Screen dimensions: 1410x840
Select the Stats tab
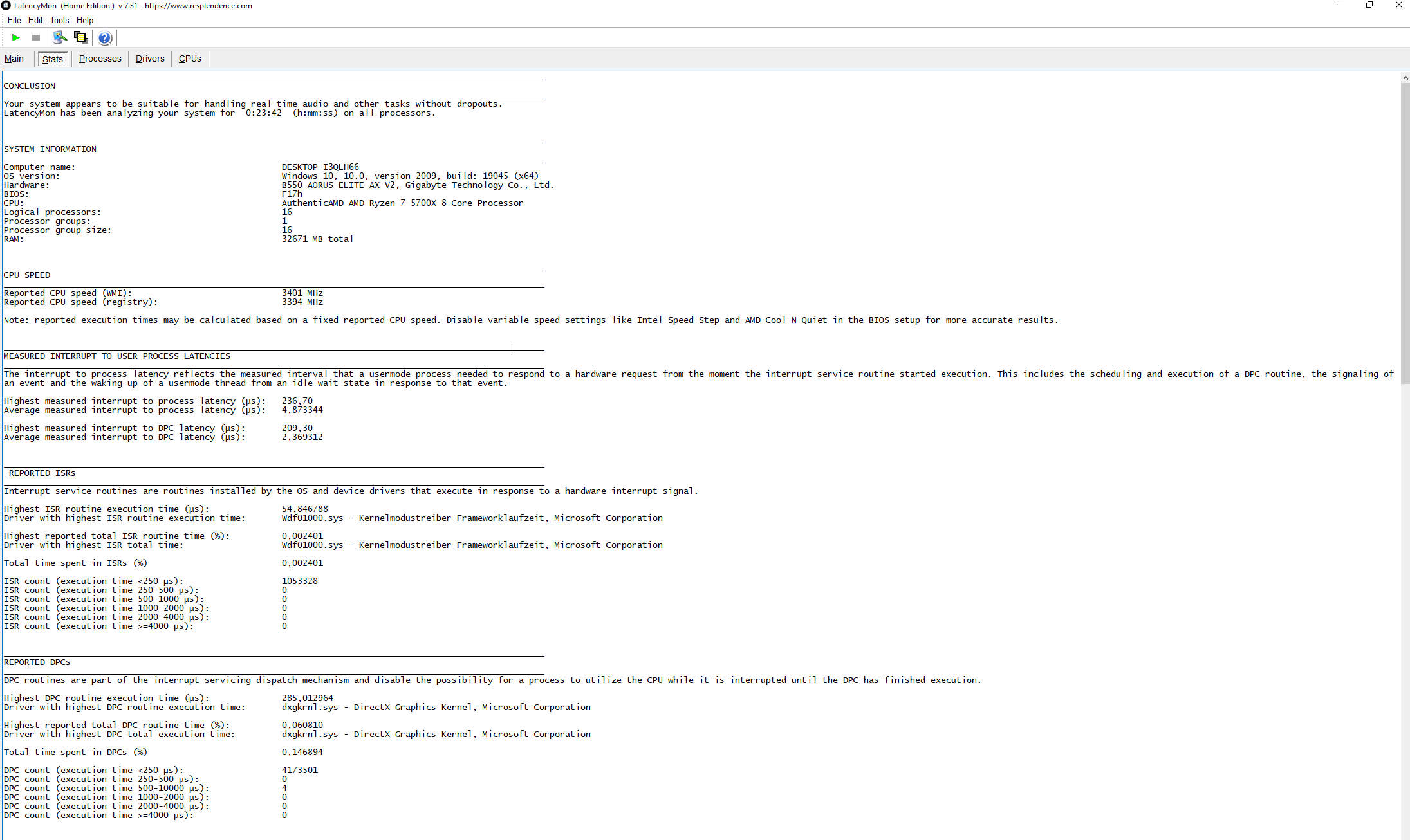53,59
